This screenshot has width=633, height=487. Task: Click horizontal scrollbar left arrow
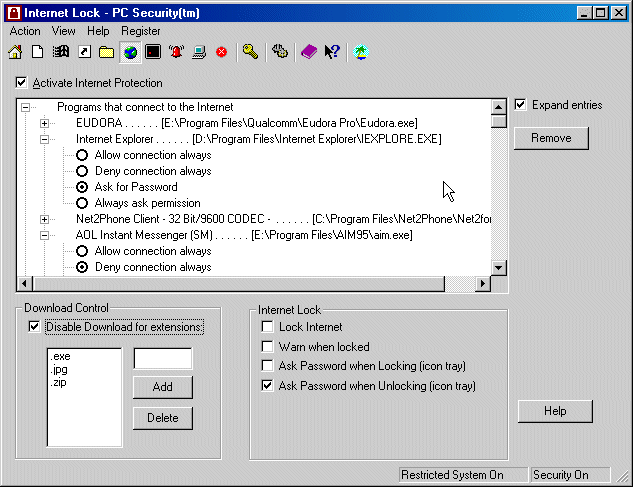25,283
